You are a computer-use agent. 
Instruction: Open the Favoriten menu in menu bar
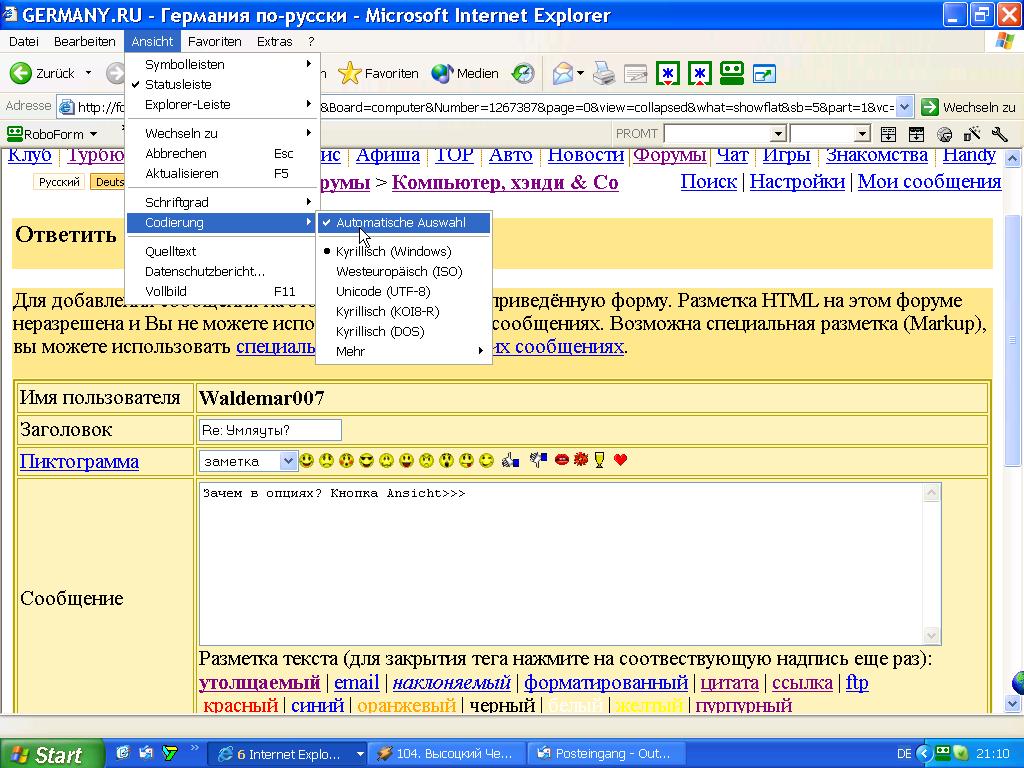(x=214, y=41)
